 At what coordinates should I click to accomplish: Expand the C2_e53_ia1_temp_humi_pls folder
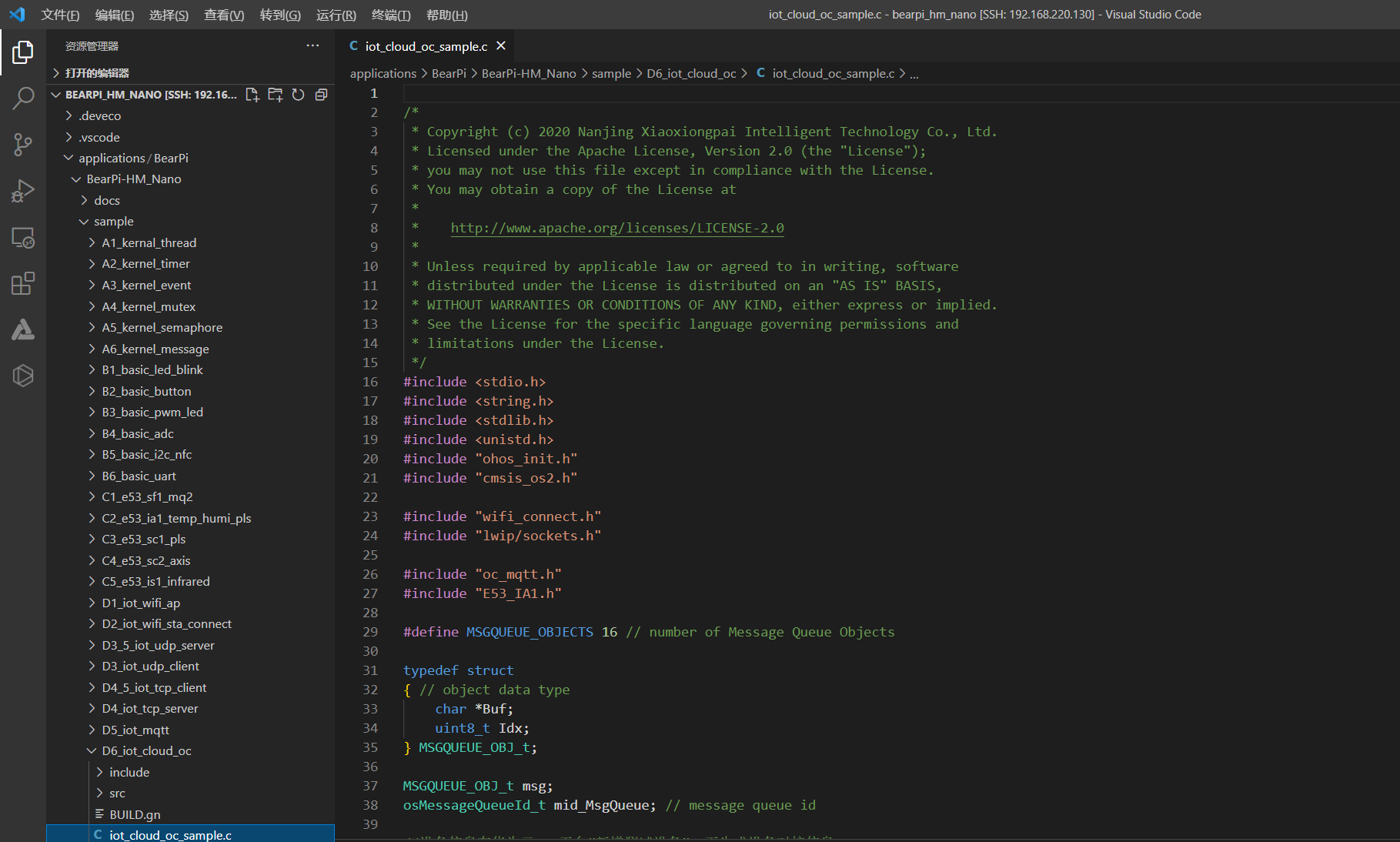click(x=190, y=518)
